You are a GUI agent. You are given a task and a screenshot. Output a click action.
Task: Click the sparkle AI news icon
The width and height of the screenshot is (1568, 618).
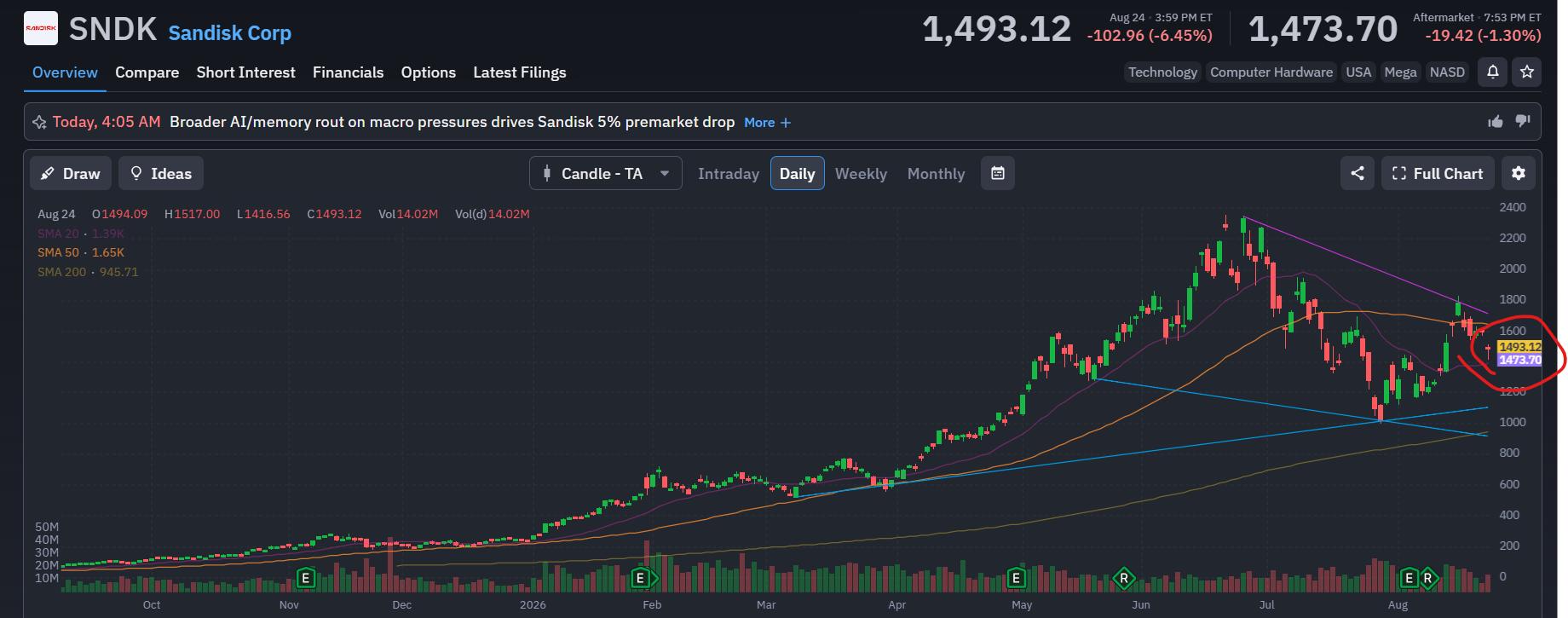39,123
